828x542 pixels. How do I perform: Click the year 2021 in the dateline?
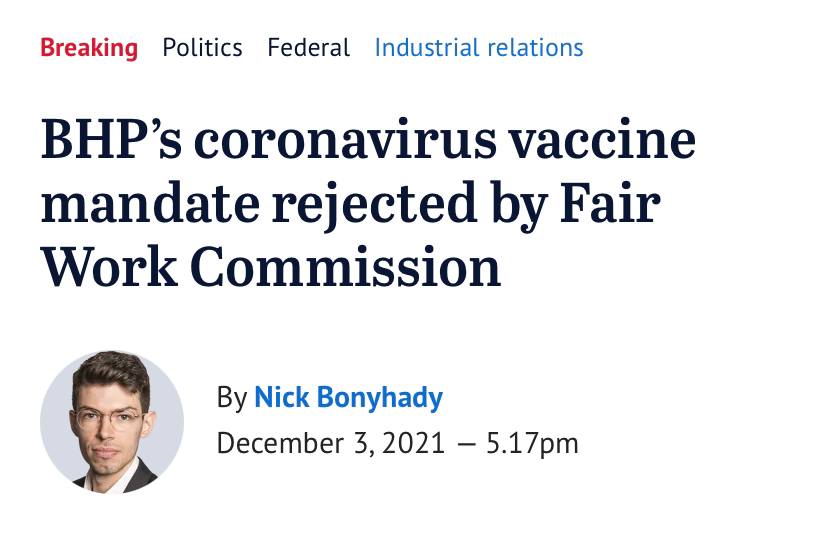tap(413, 443)
